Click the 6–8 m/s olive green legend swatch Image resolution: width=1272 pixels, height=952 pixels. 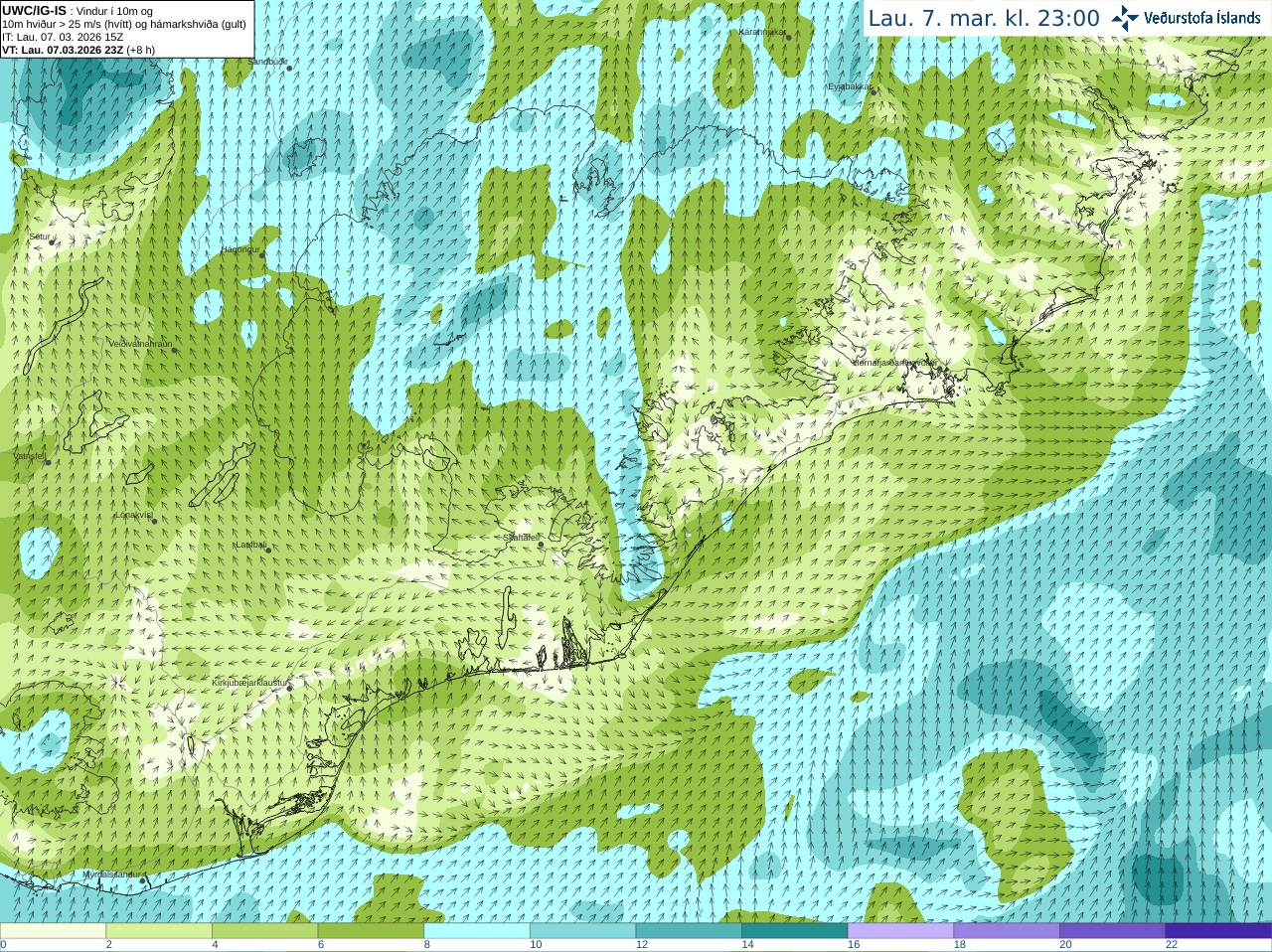point(371,931)
